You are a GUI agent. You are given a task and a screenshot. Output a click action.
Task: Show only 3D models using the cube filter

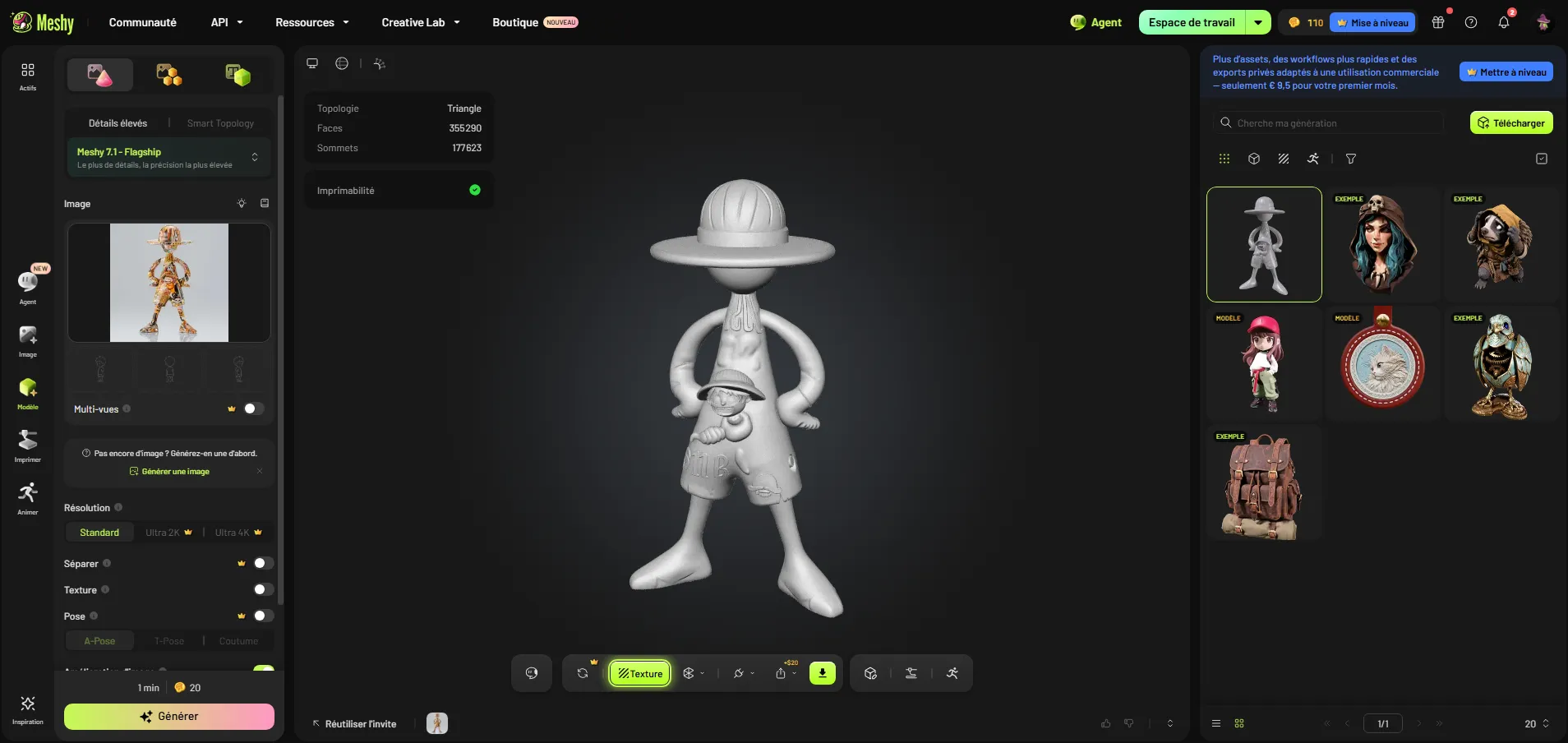pyautogui.click(x=1254, y=159)
